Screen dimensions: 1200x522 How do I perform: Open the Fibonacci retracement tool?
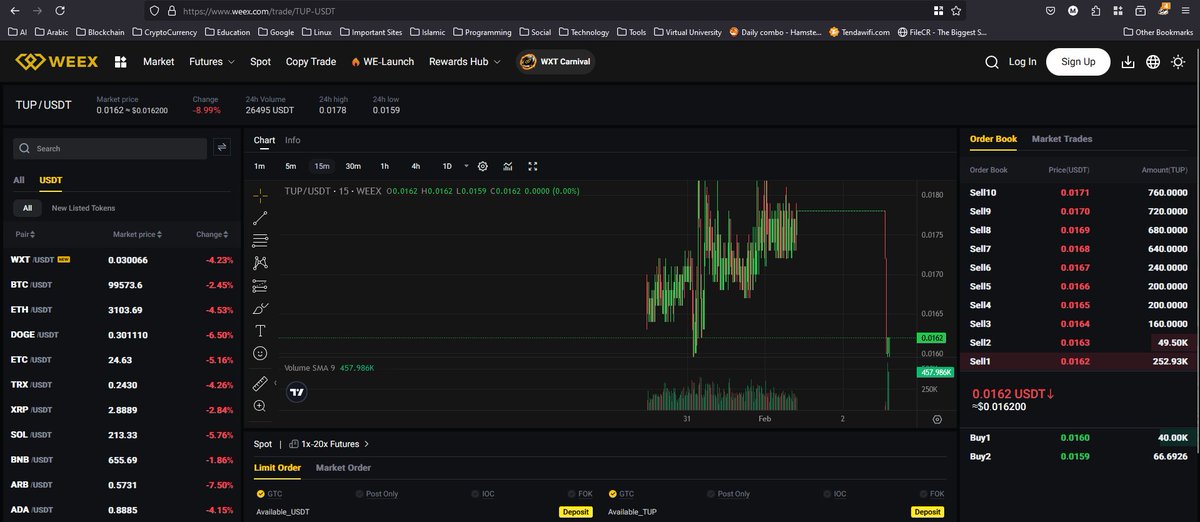click(x=260, y=240)
